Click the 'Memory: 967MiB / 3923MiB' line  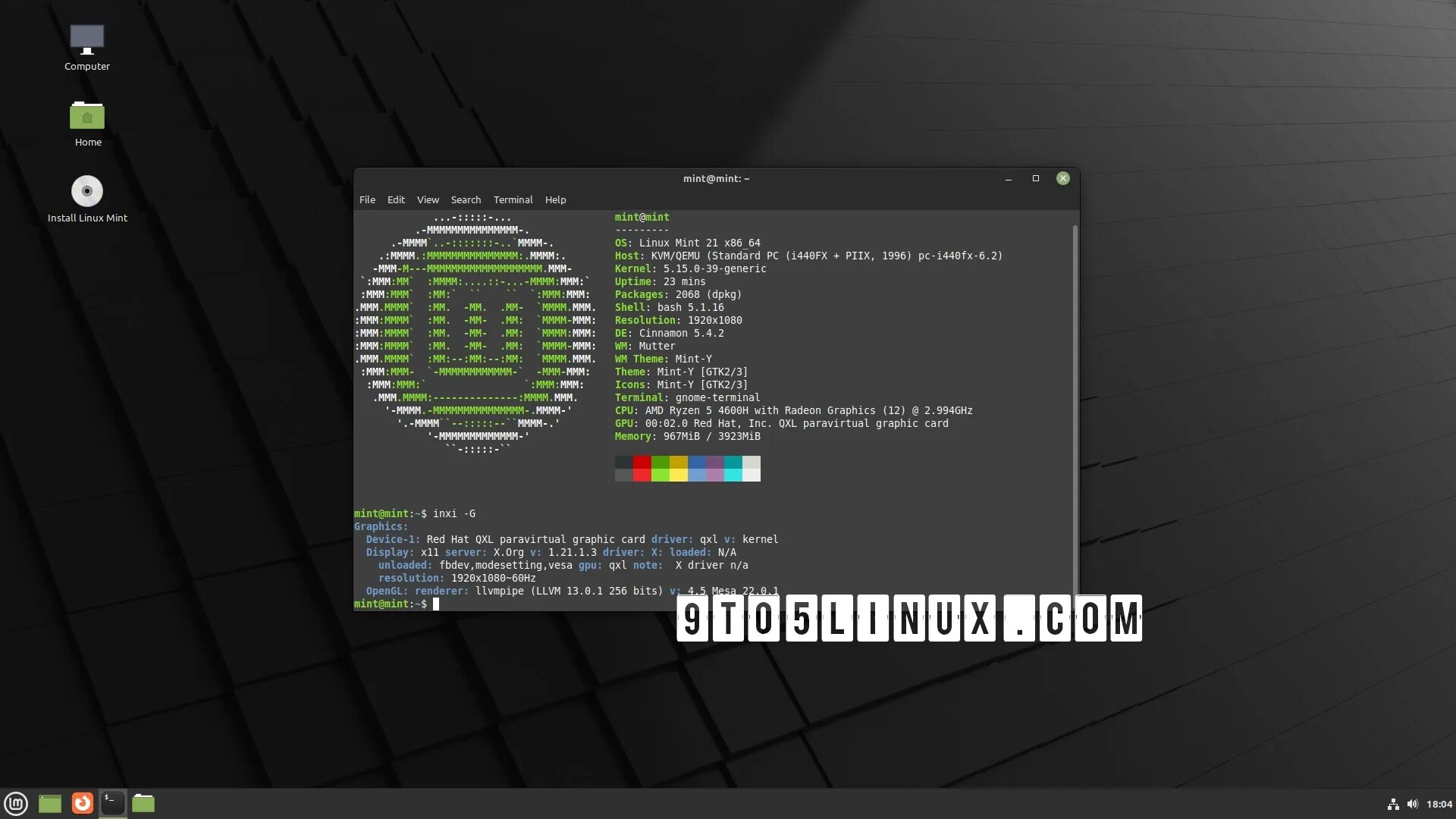click(x=687, y=437)
